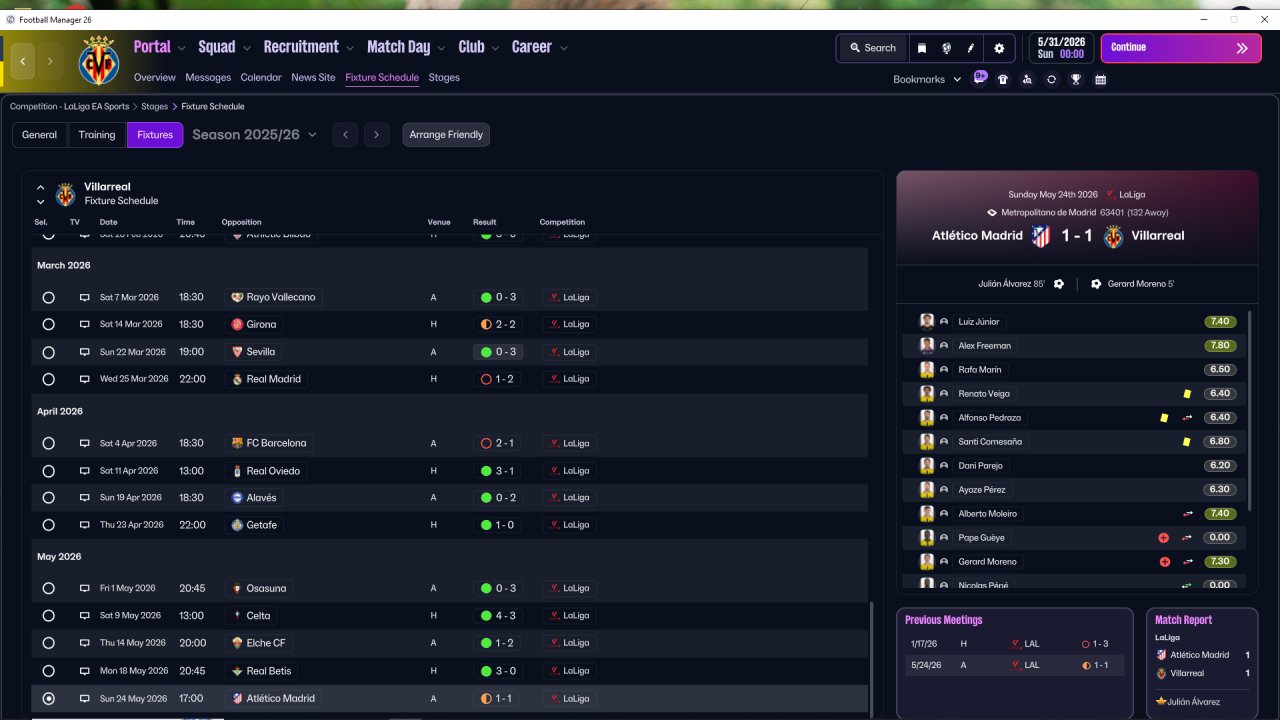Switch to the Messages tab
The image size is (1280, 720).
click(208, 77)
